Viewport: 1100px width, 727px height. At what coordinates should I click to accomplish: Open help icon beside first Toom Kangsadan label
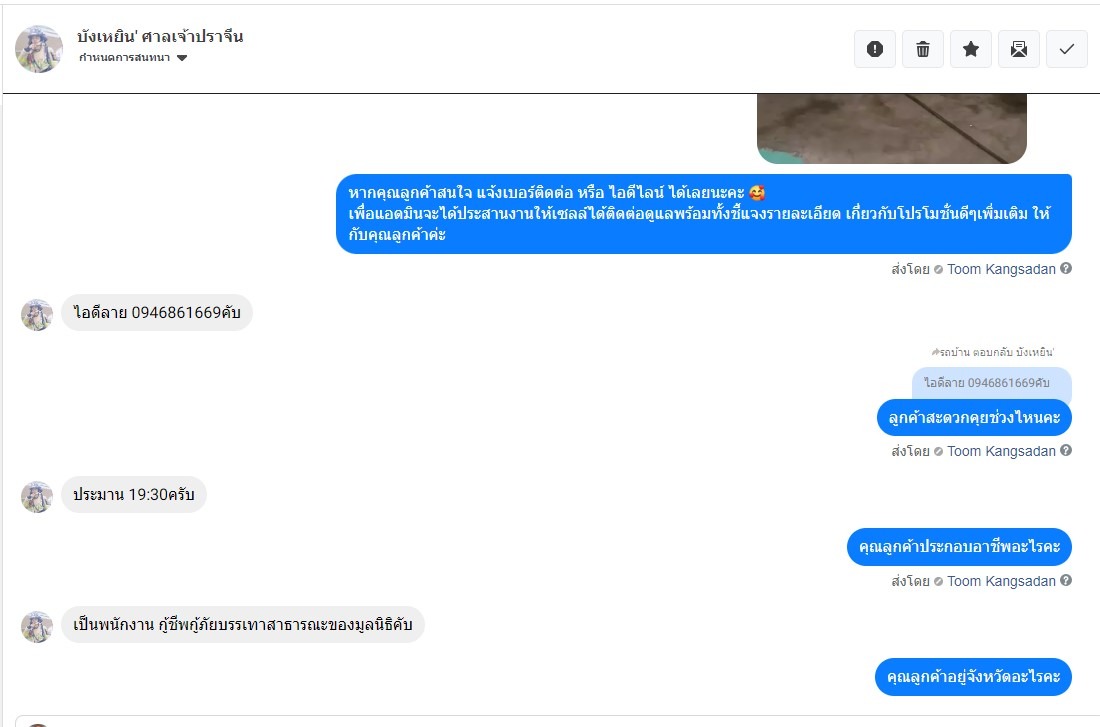[1066, 268]
